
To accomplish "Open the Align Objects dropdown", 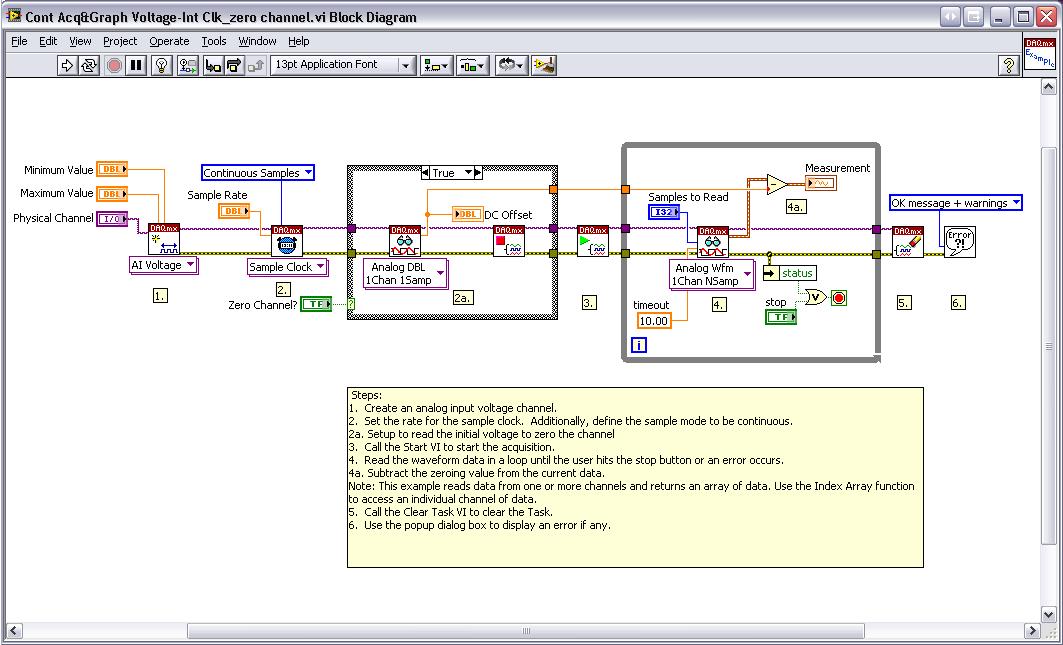I will [x=437, y=65].
